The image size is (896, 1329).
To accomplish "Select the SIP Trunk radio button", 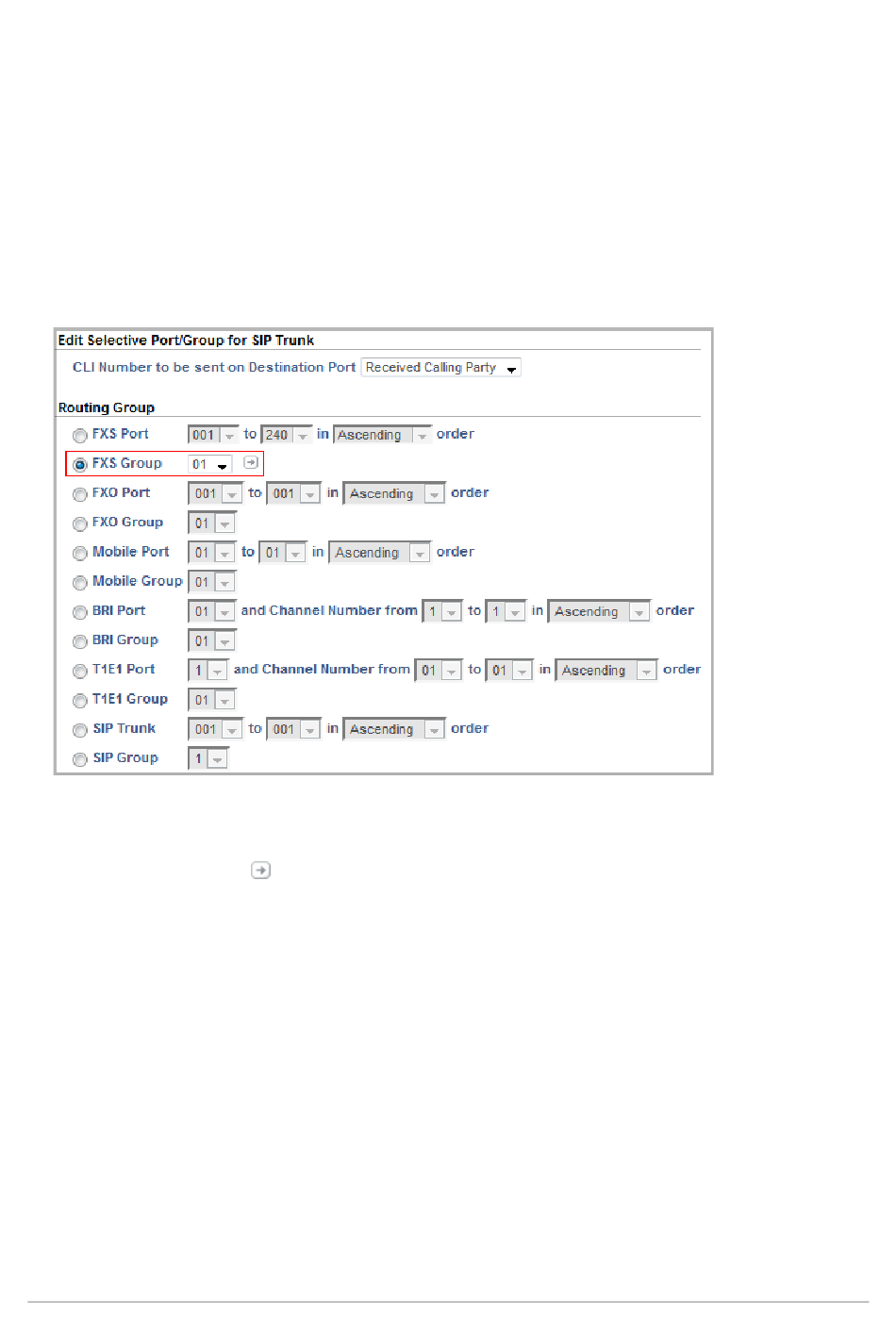I will [x=80, y=730].
